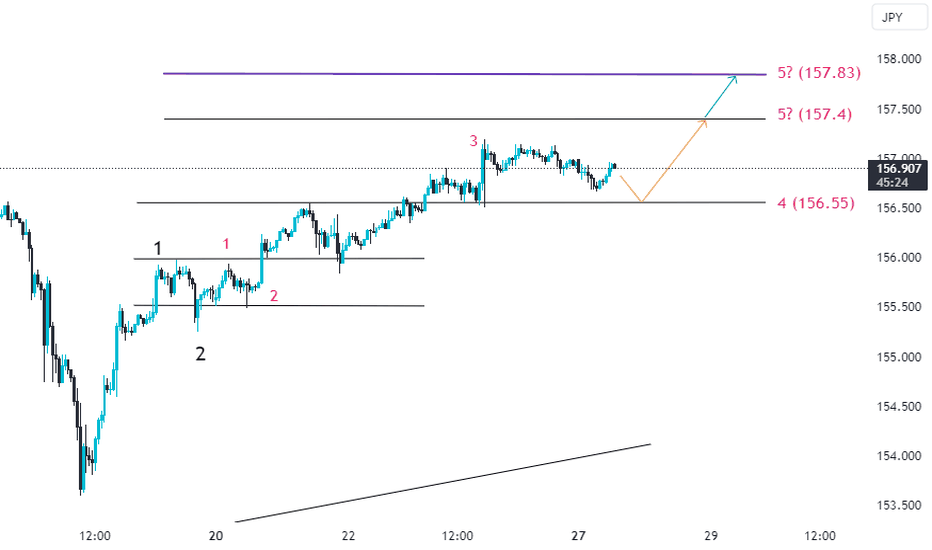Click the 158.000 price axis label

click(x=899, y=59)
